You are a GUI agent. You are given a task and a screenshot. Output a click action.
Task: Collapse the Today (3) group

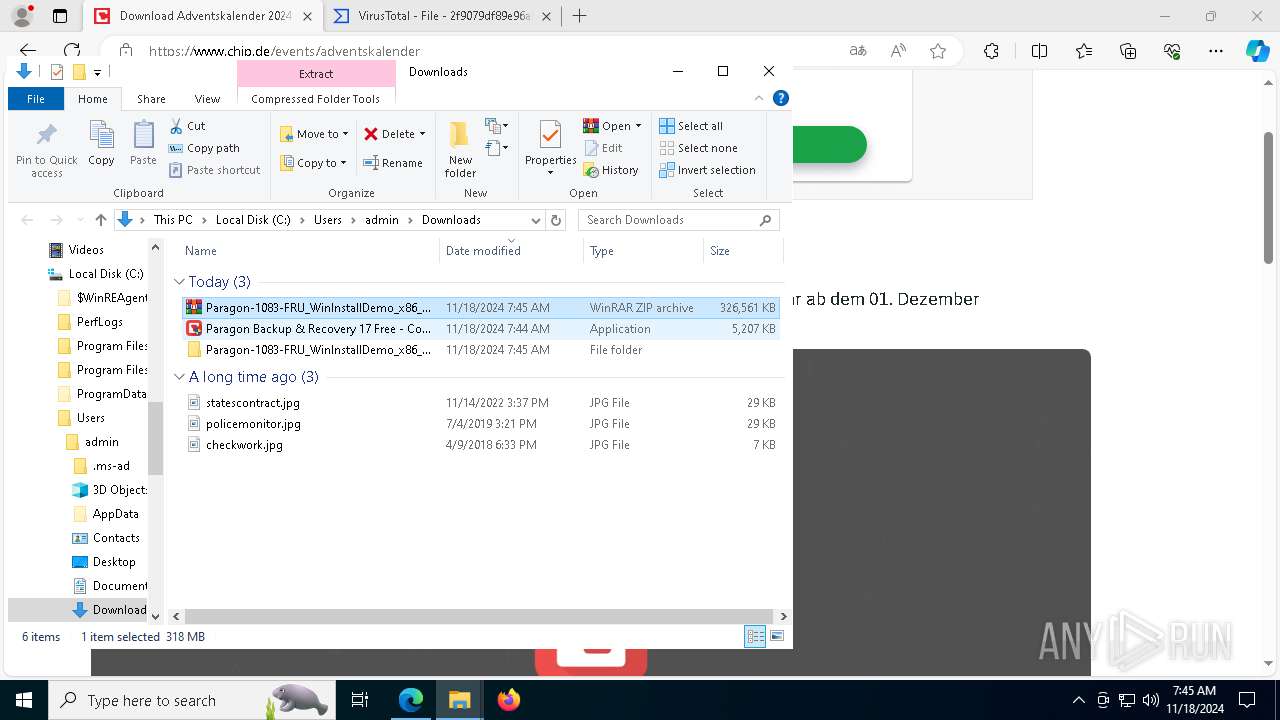pos(179,282)
